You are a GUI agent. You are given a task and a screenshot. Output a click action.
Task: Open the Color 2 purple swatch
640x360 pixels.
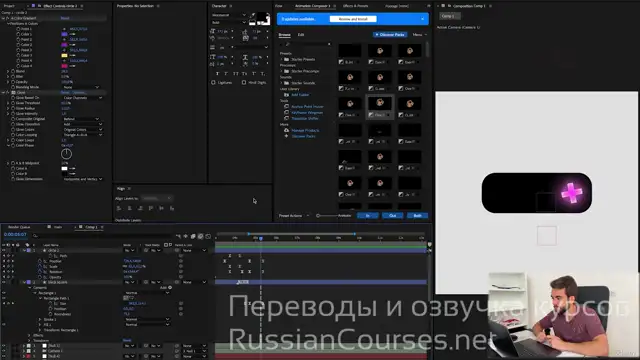pyautogui.click(x=64, y=44)
